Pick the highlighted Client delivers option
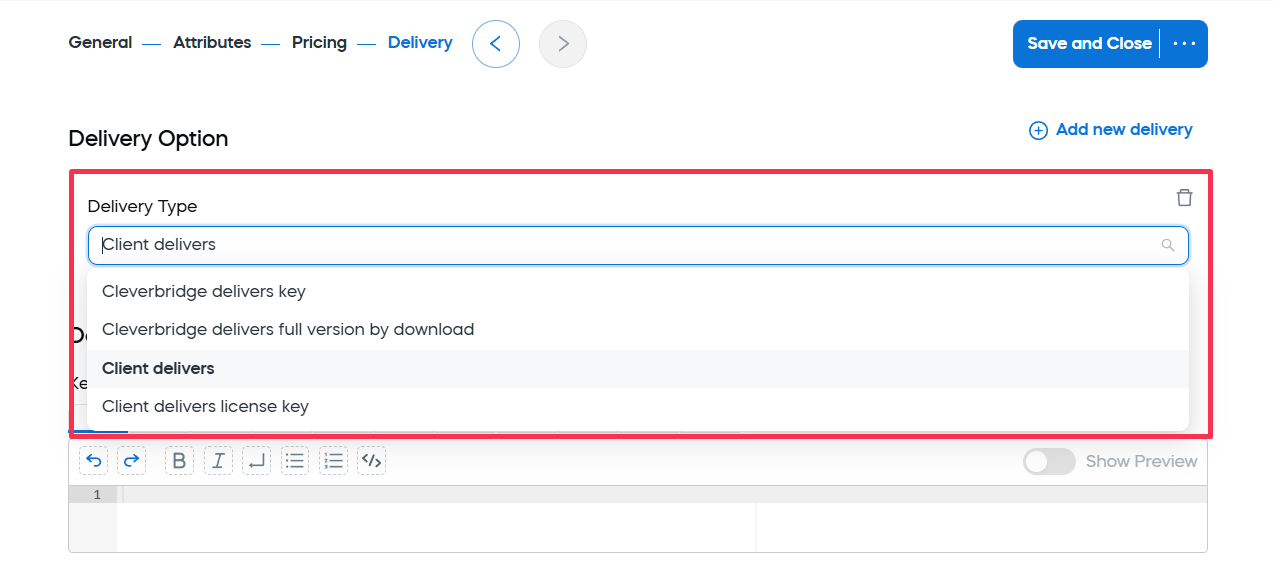Screen dimensions: 1273x575 click(x=638, y=369)
